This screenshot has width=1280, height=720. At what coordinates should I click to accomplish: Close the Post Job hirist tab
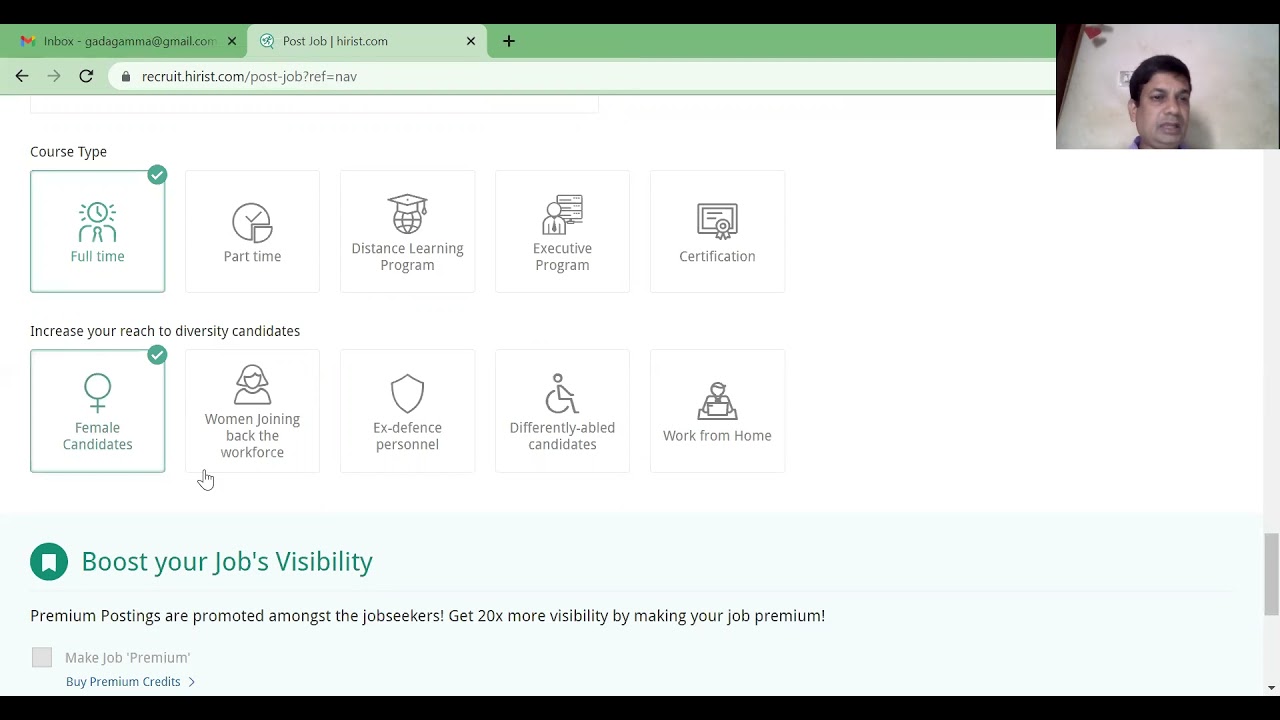[x=471, y=41]
